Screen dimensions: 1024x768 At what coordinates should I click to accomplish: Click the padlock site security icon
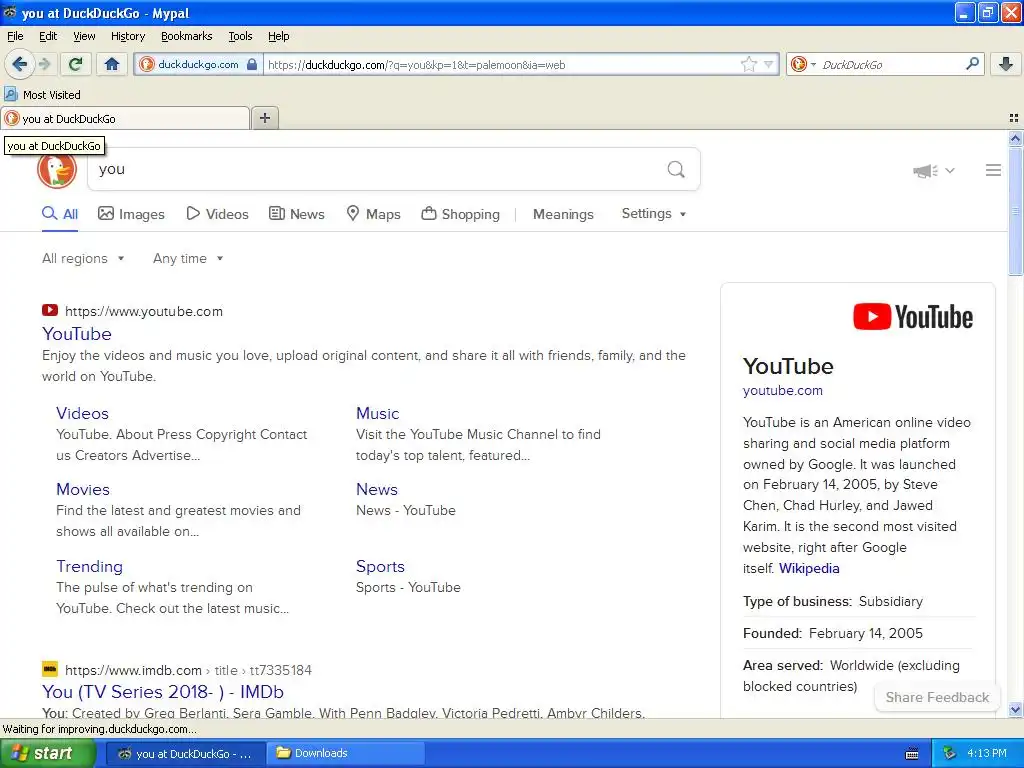point(252,64)
